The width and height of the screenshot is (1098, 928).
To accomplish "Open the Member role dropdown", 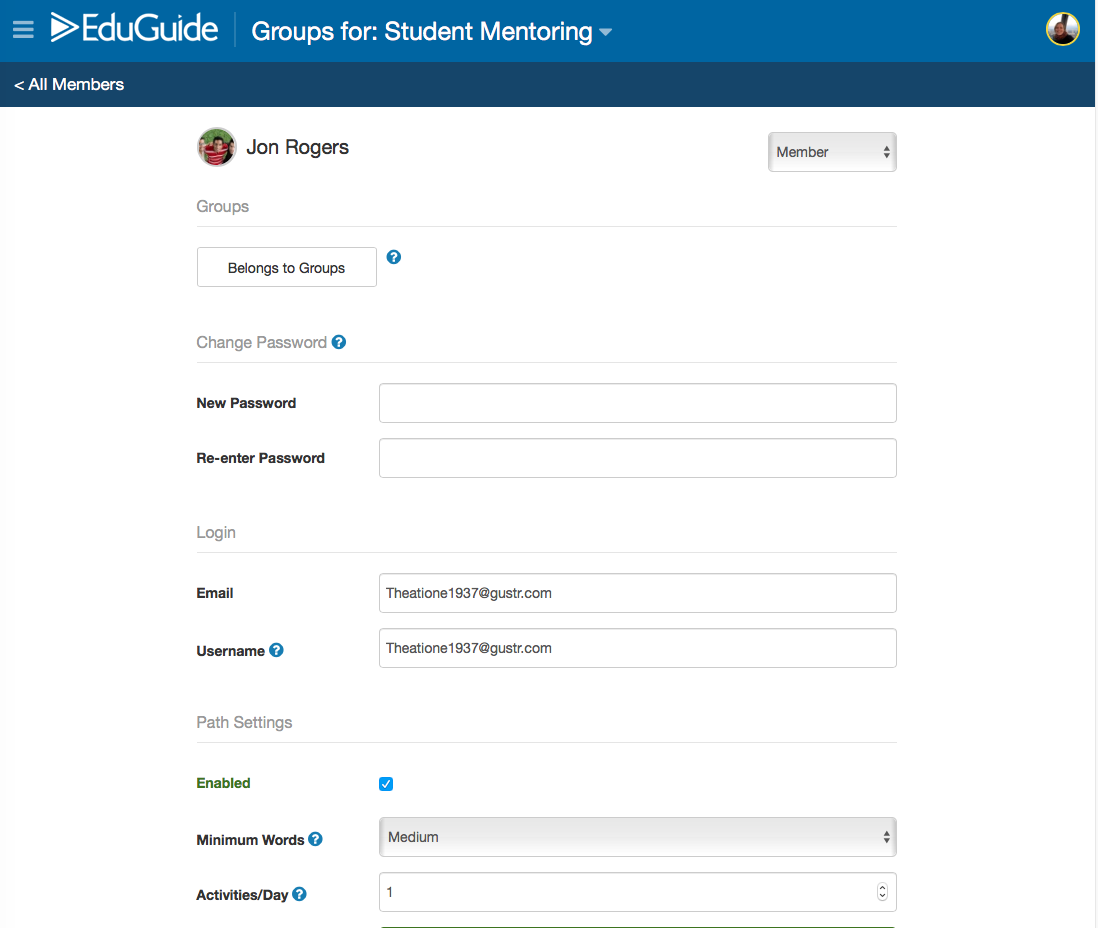I will tap(832, 152).
